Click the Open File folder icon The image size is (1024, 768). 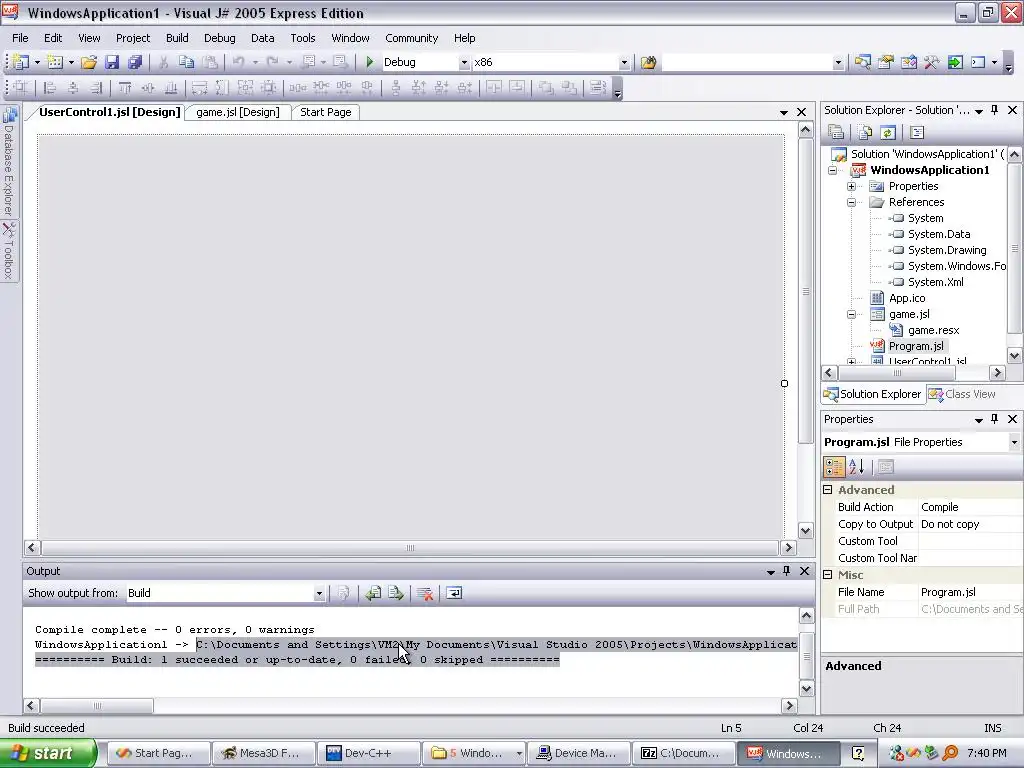tap(89, 62)
